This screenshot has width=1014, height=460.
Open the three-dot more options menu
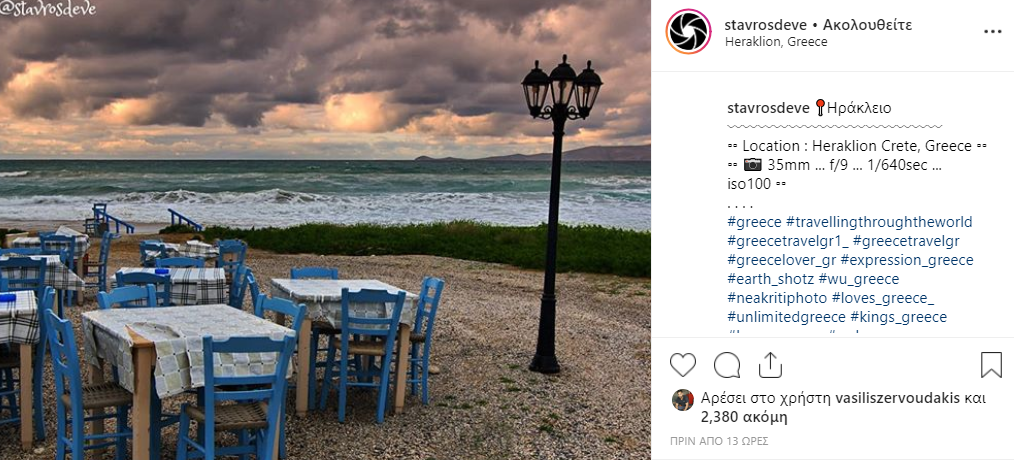(993, 32)
